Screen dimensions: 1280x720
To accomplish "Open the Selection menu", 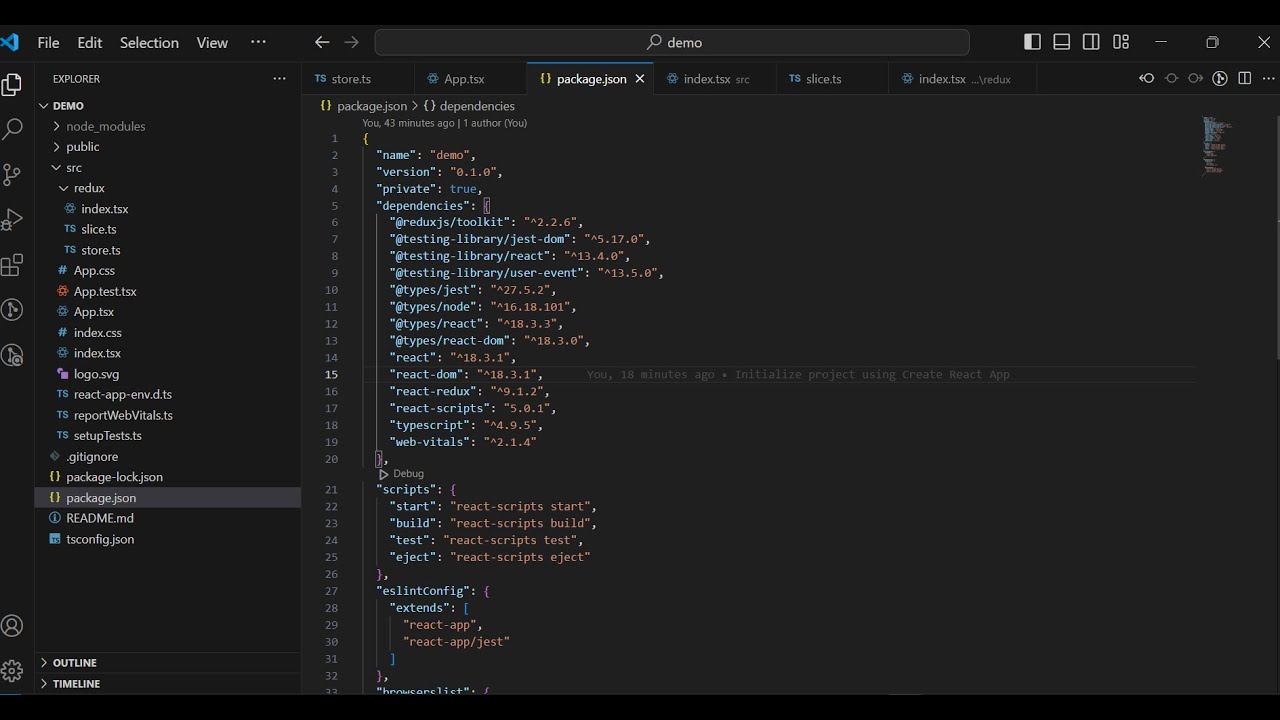I will click(149, 42).
